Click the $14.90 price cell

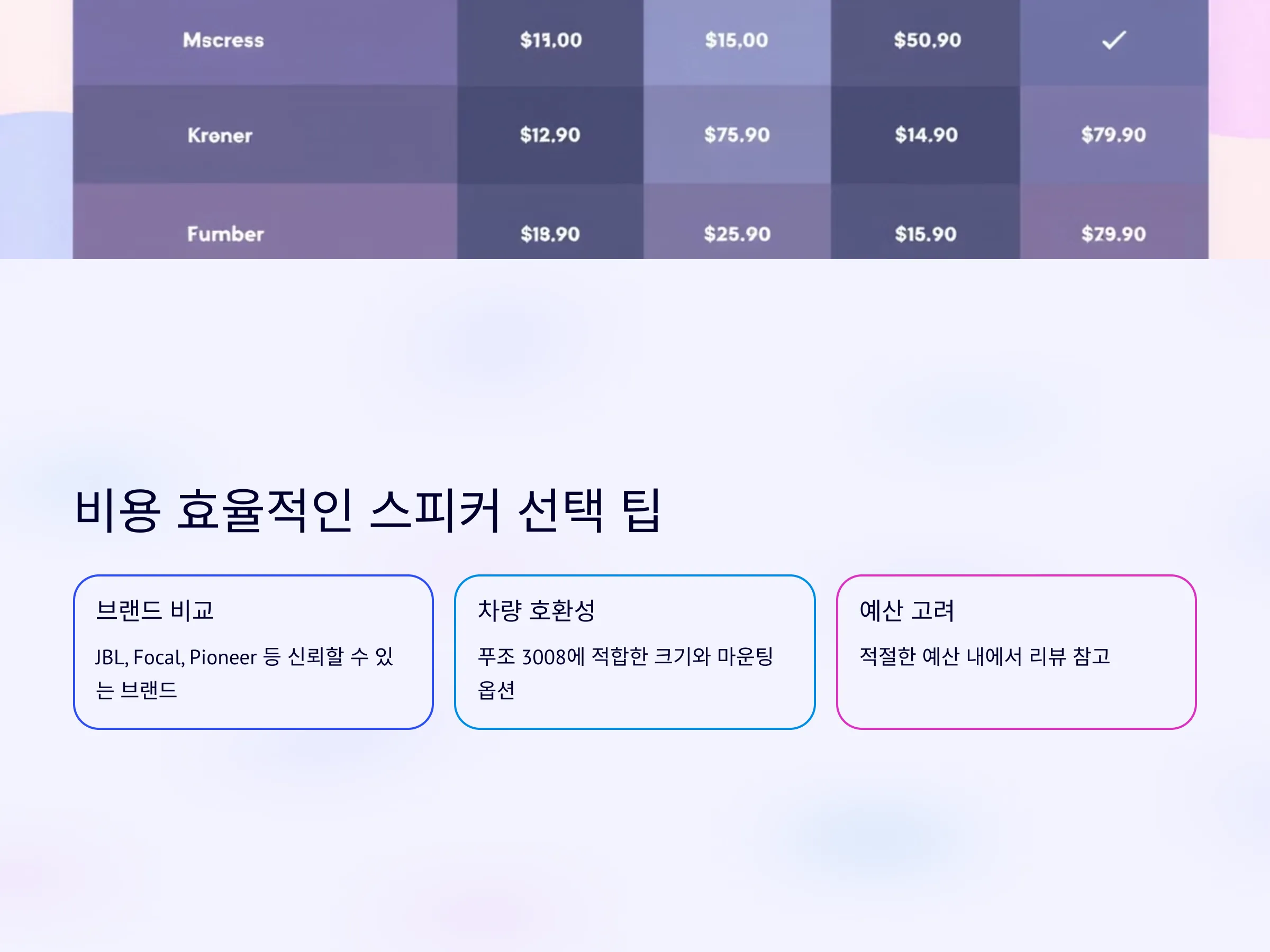pos(926,135)
